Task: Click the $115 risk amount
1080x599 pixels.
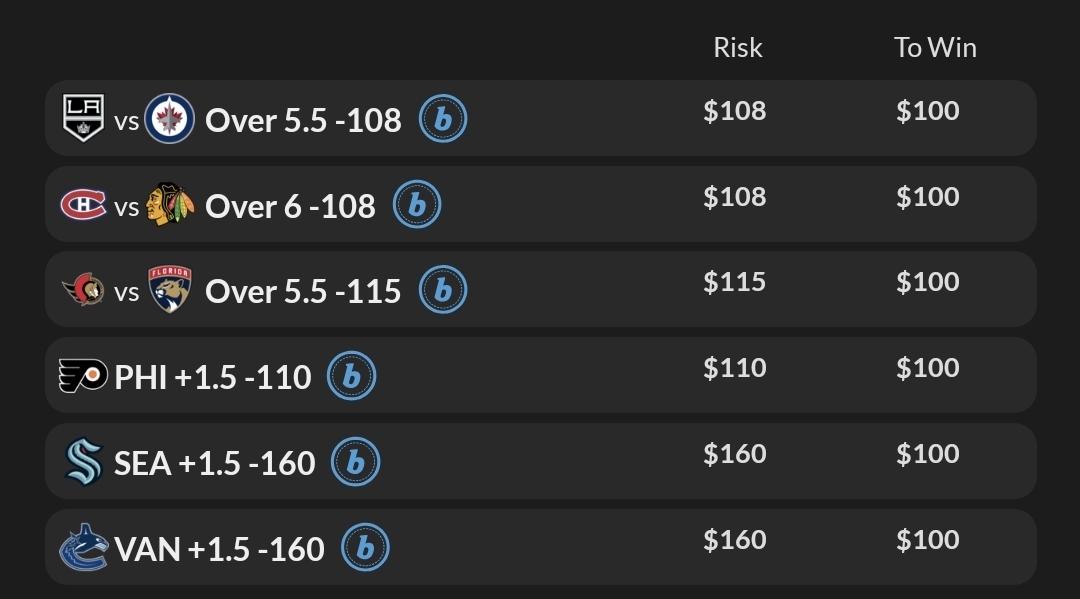Action: pyautogui.click(x=735, y=282)
